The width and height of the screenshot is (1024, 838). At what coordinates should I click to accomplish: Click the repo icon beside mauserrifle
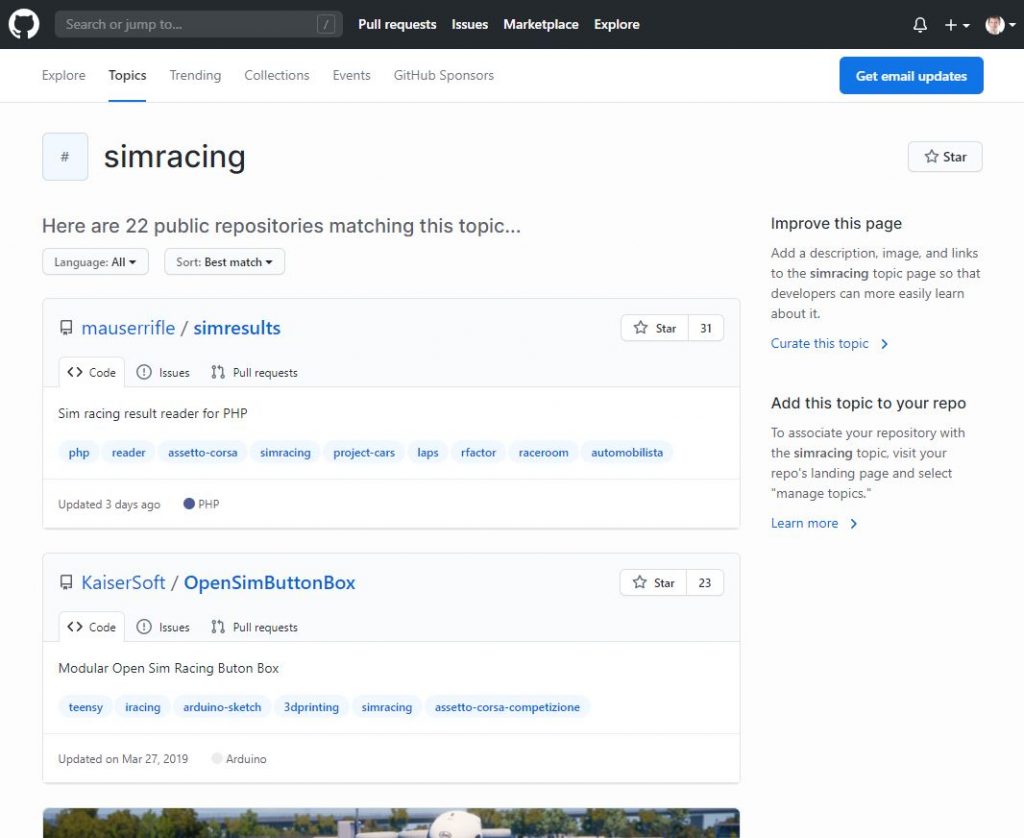[66, 328]
